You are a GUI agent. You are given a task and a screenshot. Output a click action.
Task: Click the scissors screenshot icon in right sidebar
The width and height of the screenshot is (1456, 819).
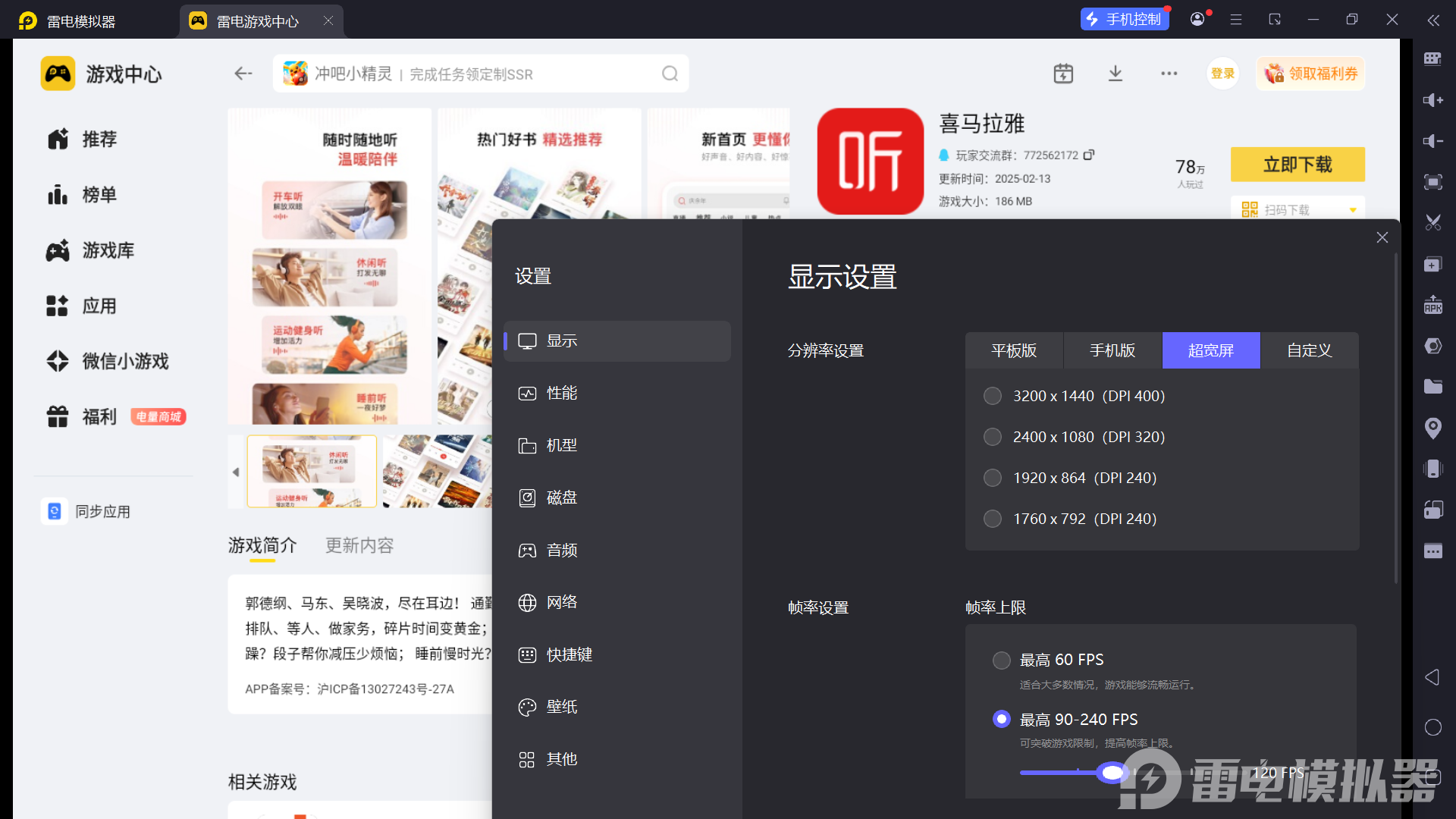[x=1432, y=223]
